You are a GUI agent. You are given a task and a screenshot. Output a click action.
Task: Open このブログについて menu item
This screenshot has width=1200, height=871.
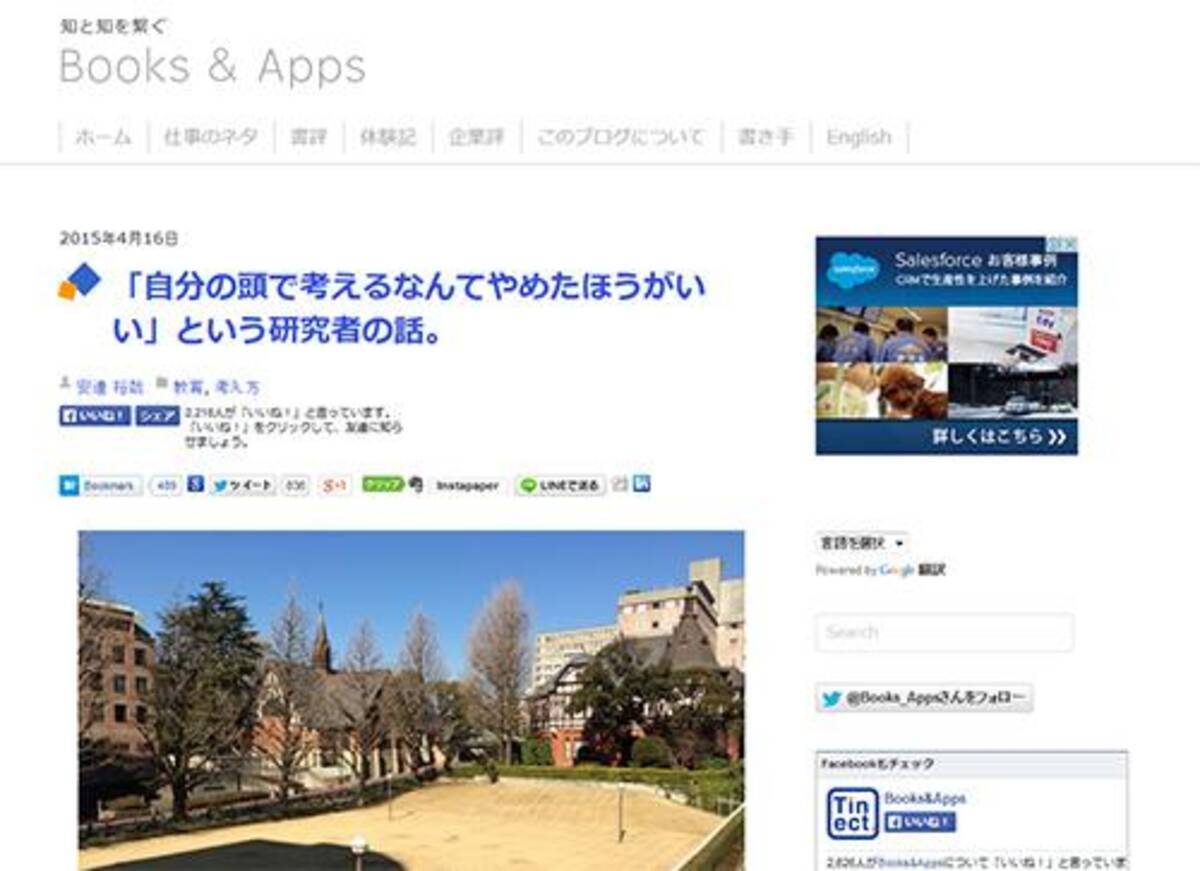pyautogui.click(x=620, y=137)
